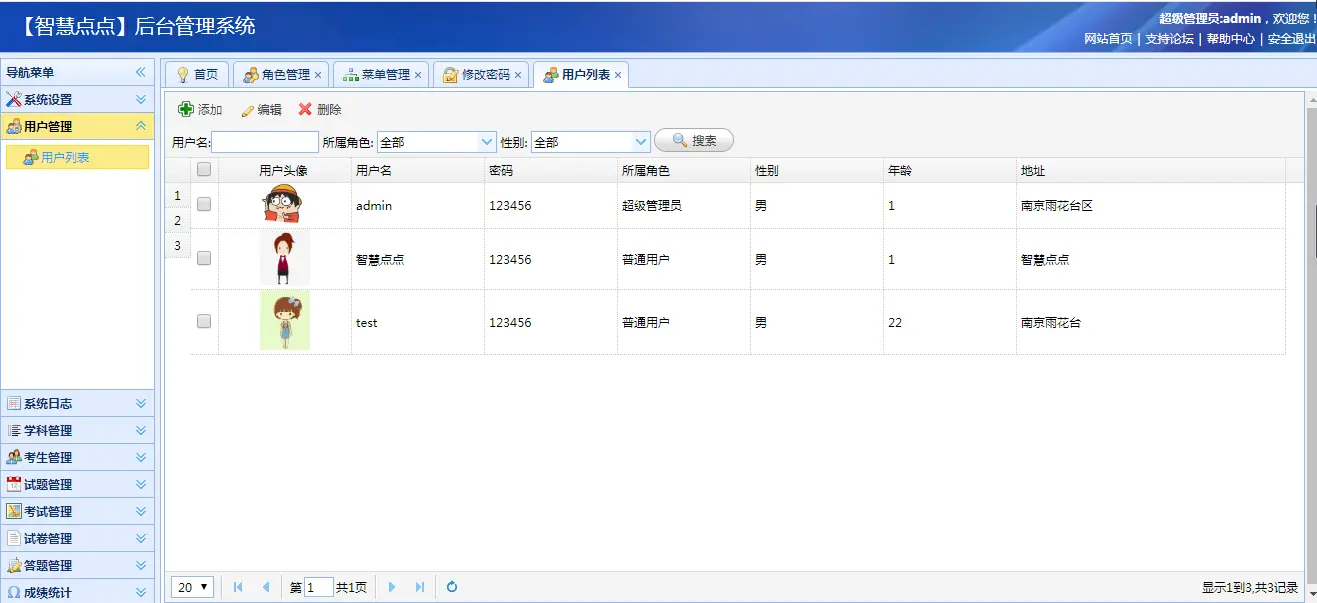Click the admin user avatar thumbnail
This screenshot has height=603, width=1317.
pos(283,204)
